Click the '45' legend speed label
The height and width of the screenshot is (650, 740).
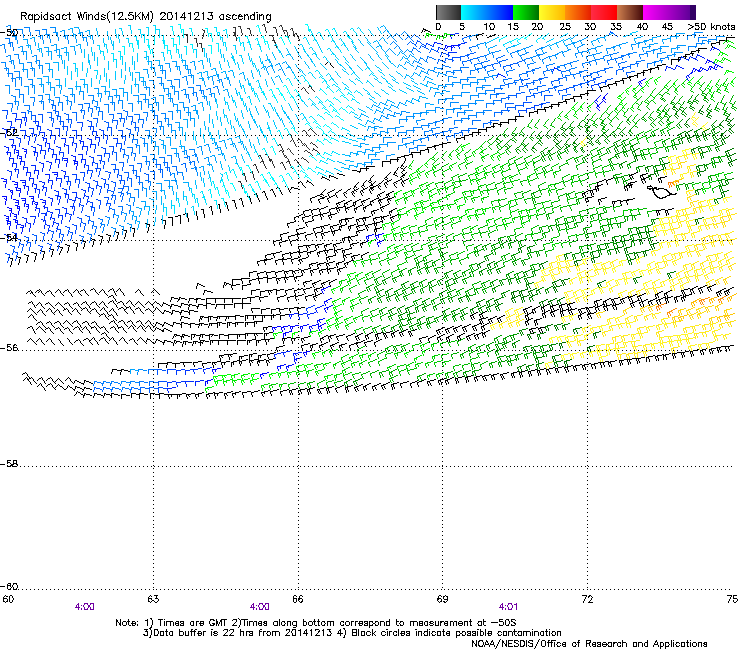667,27
